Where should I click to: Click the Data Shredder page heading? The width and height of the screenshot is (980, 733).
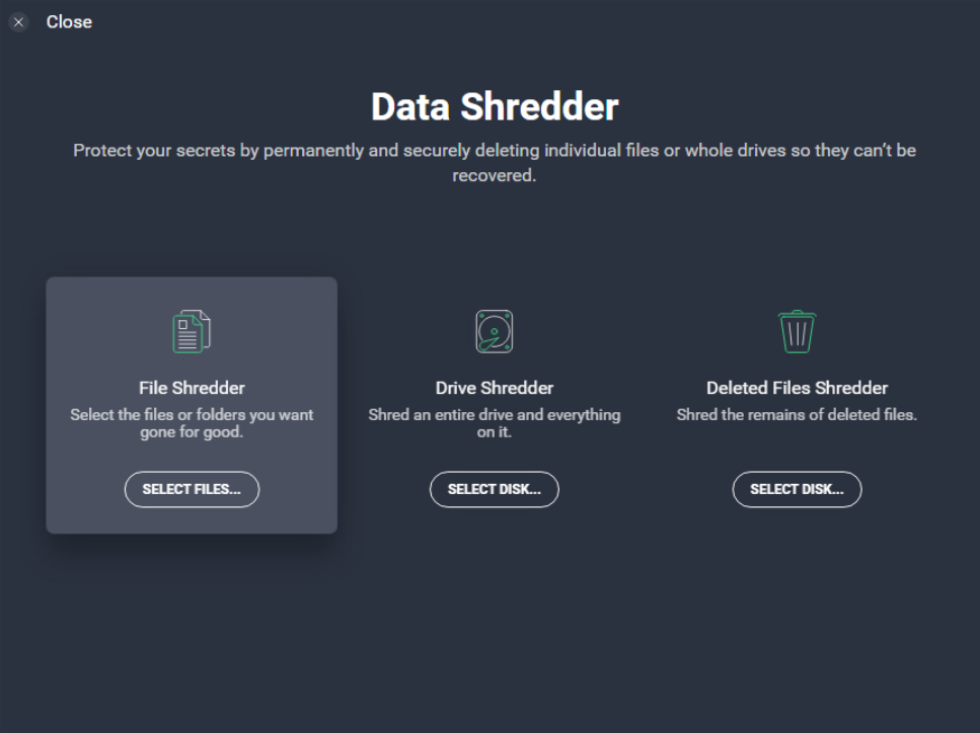pos(494,106)
